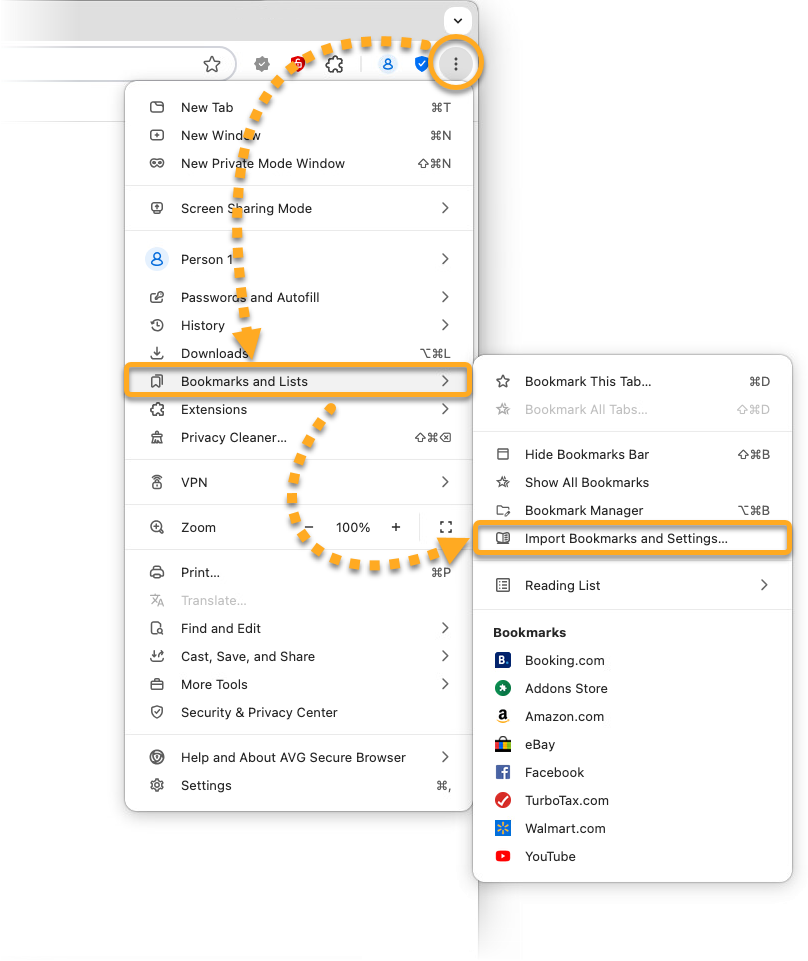The height and width of the screenshot is (961, 808).
Task: Open tab list dropdown chevron at top
Action: pyautogui.click(x=457, y=20)
